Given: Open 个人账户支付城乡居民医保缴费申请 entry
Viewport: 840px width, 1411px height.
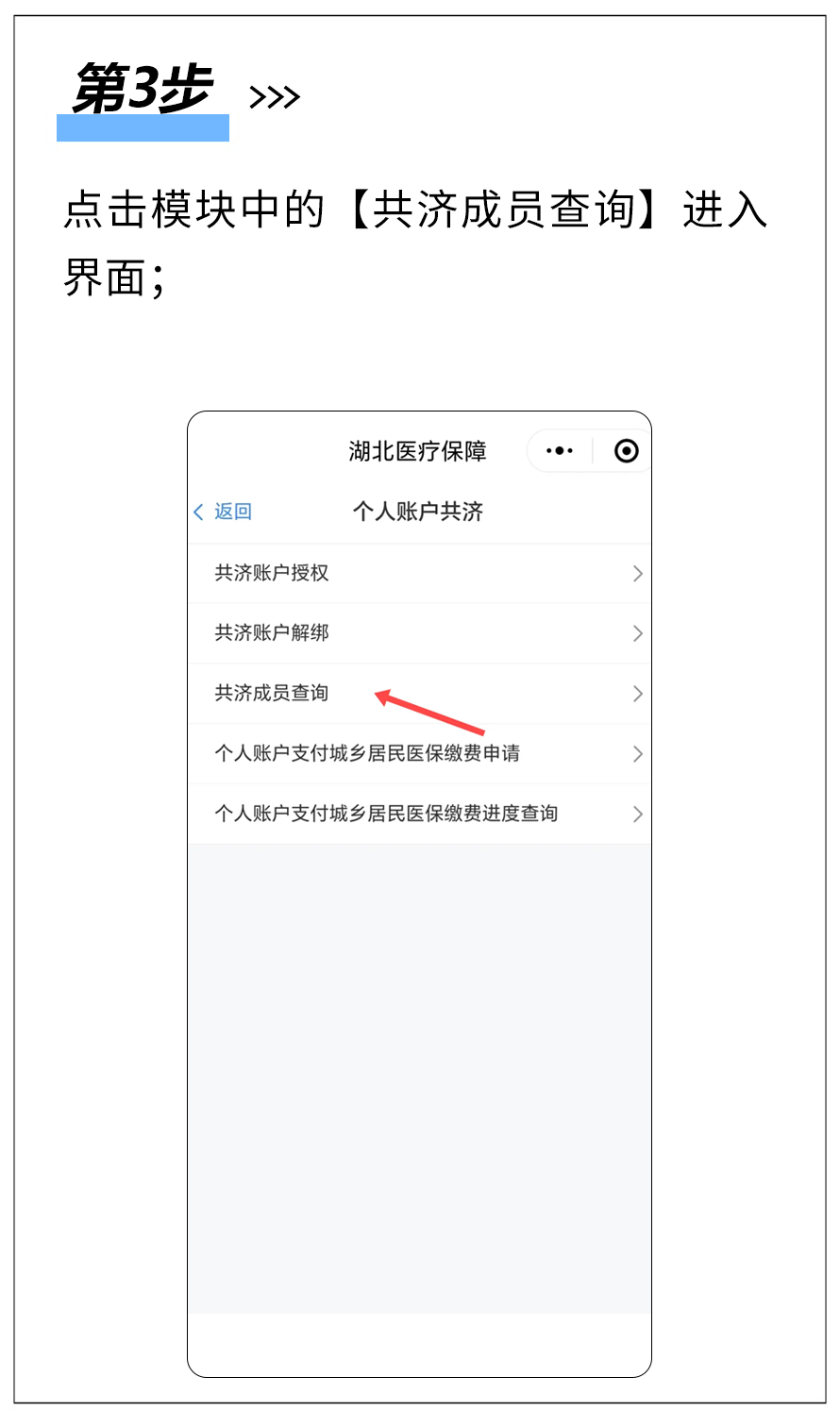Looking at the screenshot, I should tap(419, 753).
